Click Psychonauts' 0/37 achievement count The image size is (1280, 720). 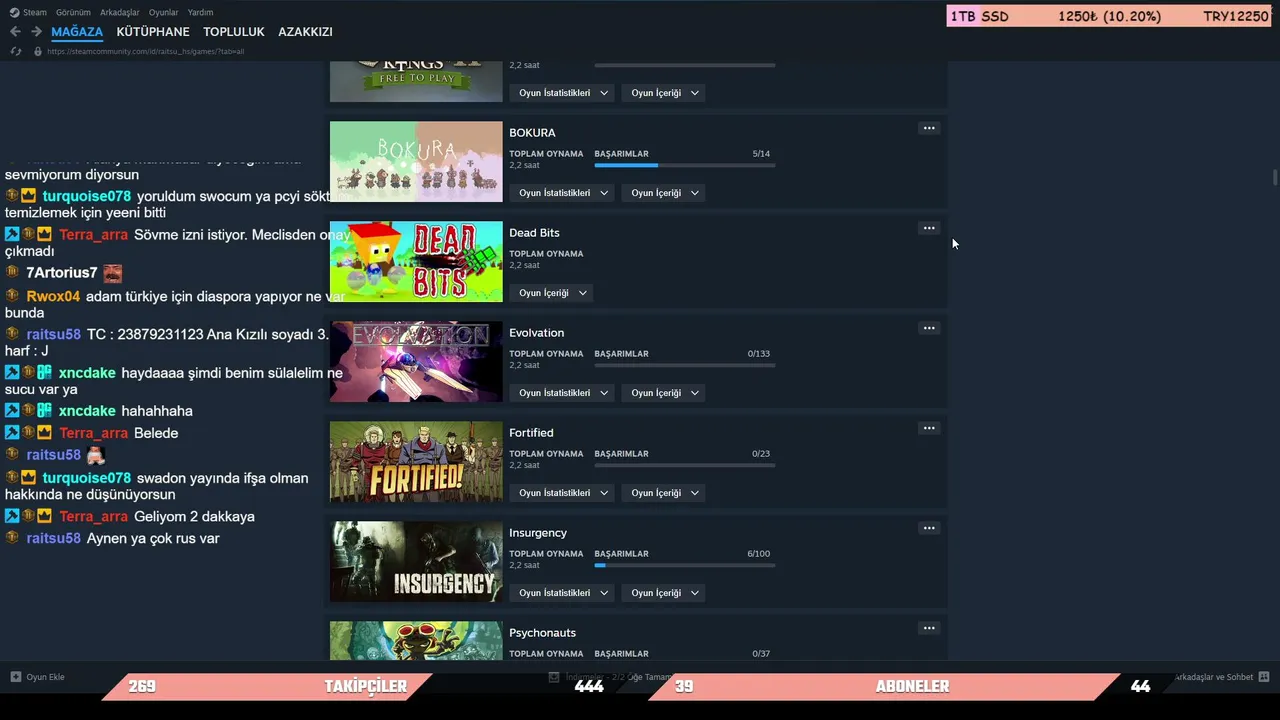[x=761, y=654]
